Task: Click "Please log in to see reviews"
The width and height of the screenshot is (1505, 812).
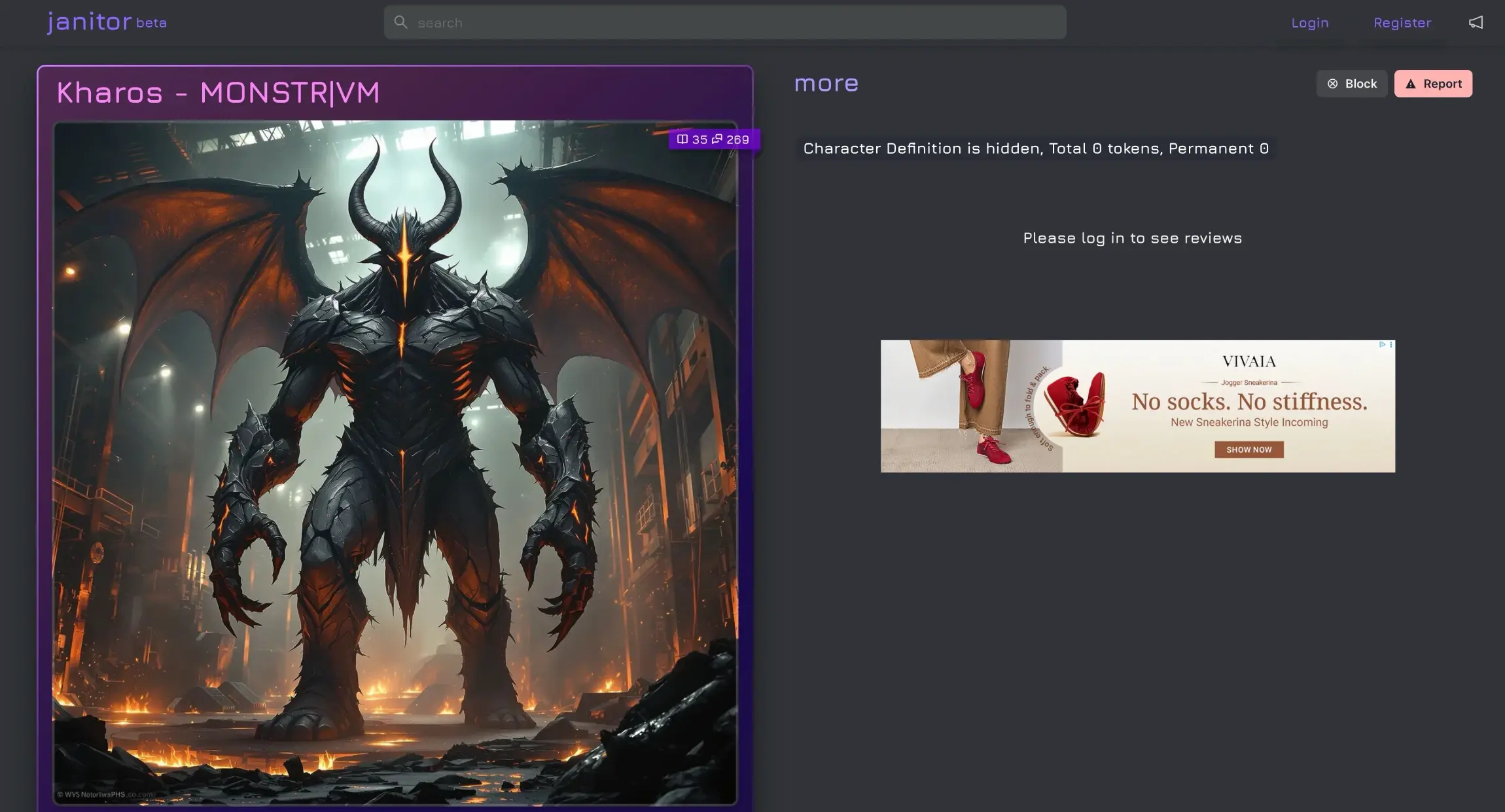Action: (1132, 238)
